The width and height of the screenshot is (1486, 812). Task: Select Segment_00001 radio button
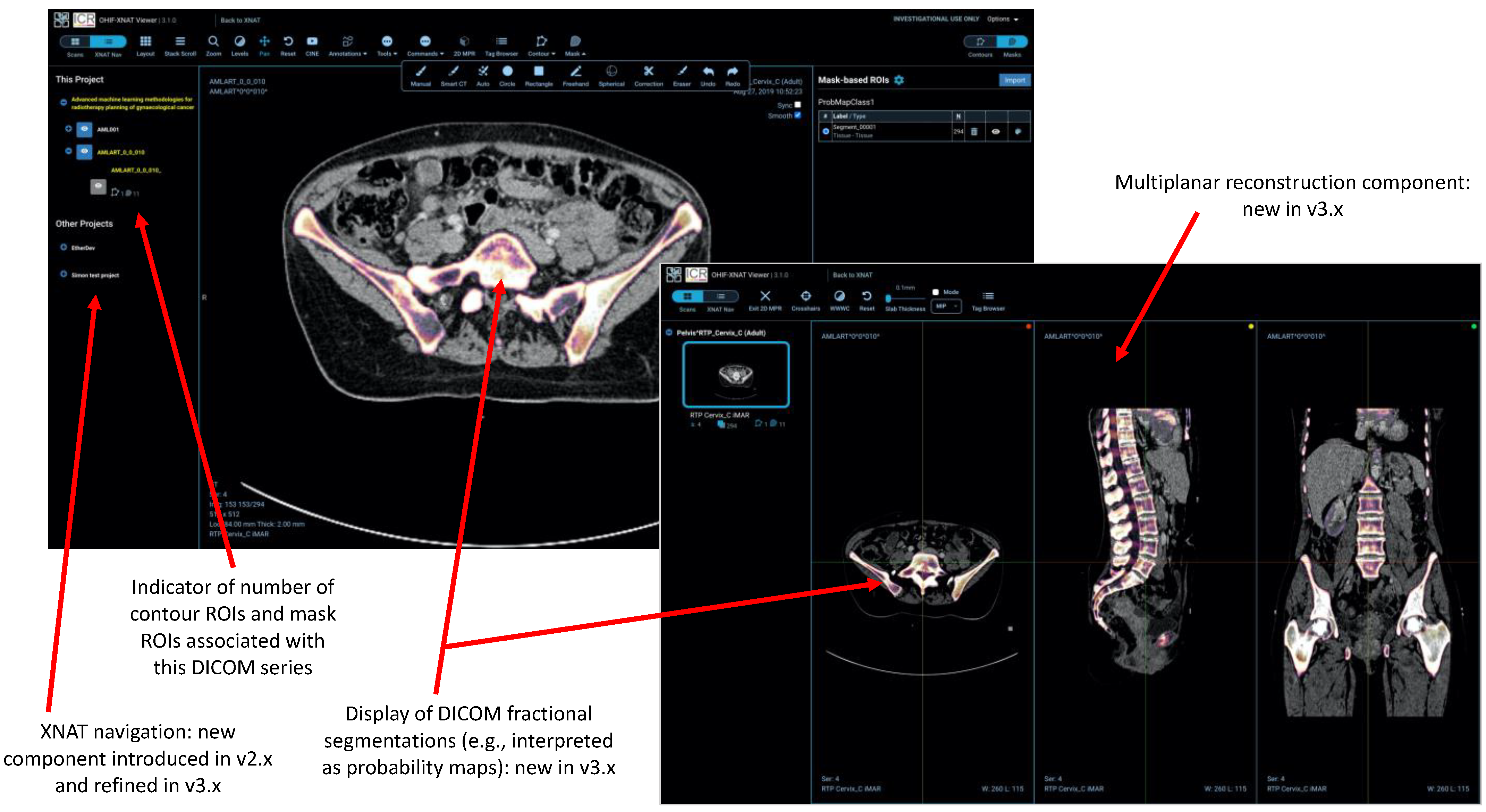826,131
